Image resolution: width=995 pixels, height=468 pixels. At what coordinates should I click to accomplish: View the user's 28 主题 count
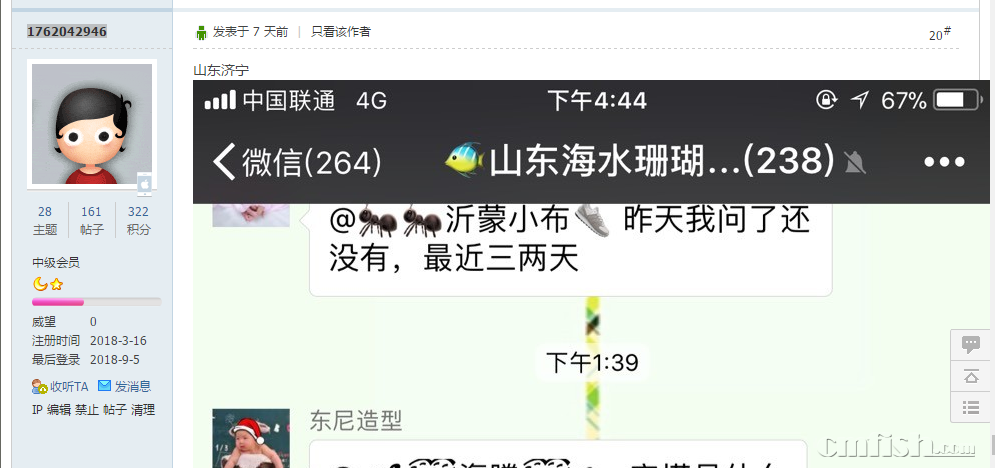point(45,220)
